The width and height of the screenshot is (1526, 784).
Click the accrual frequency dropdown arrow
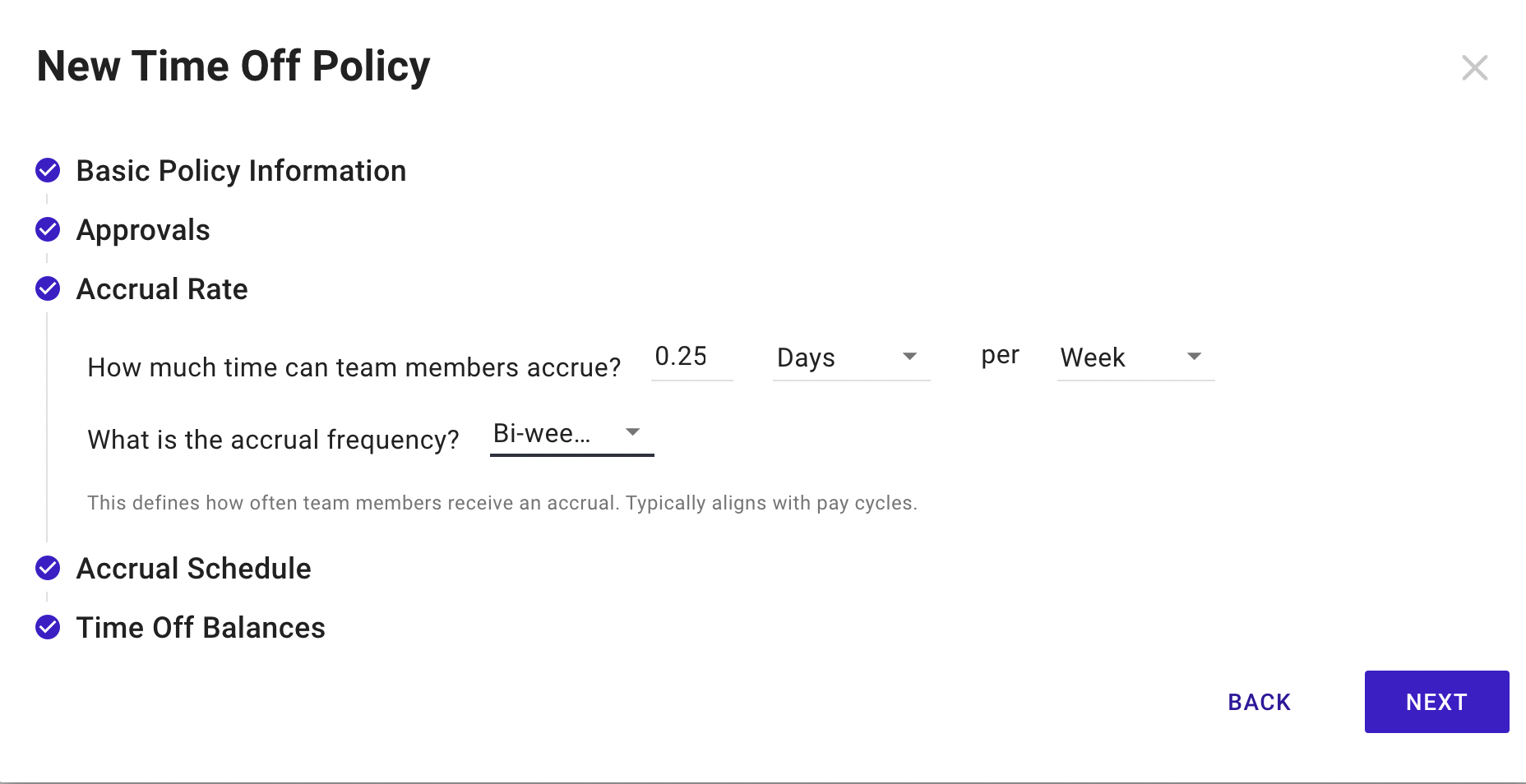click(x=632, y=432)
